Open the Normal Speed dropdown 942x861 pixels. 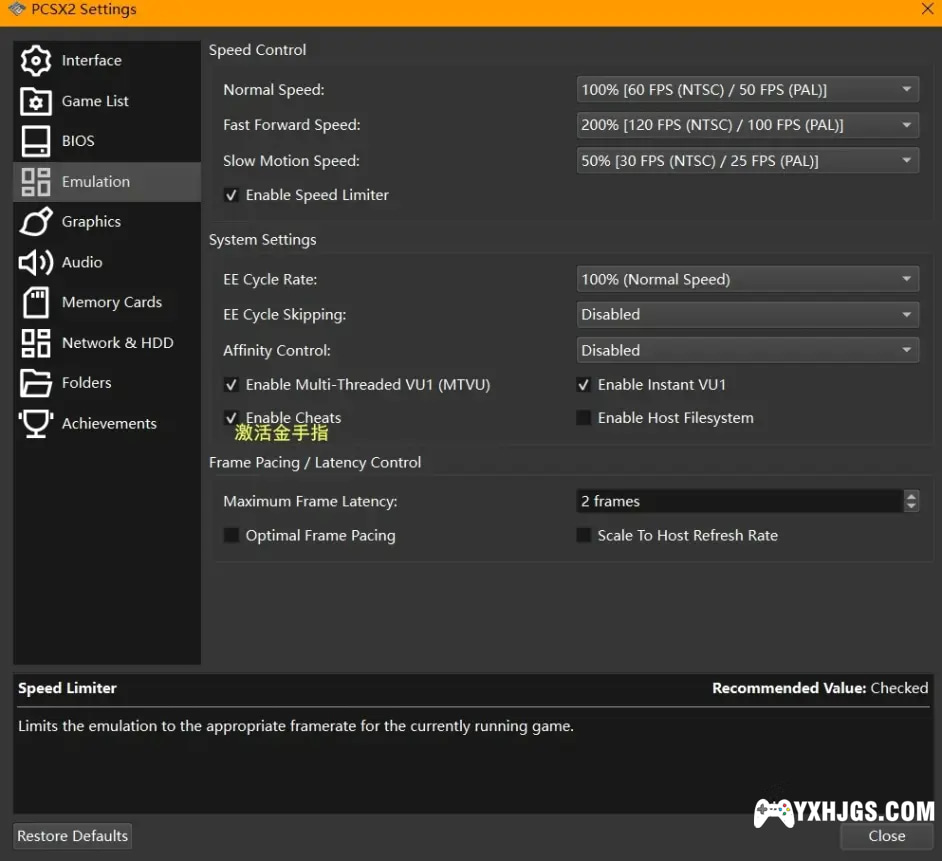[x=747, y=90]
